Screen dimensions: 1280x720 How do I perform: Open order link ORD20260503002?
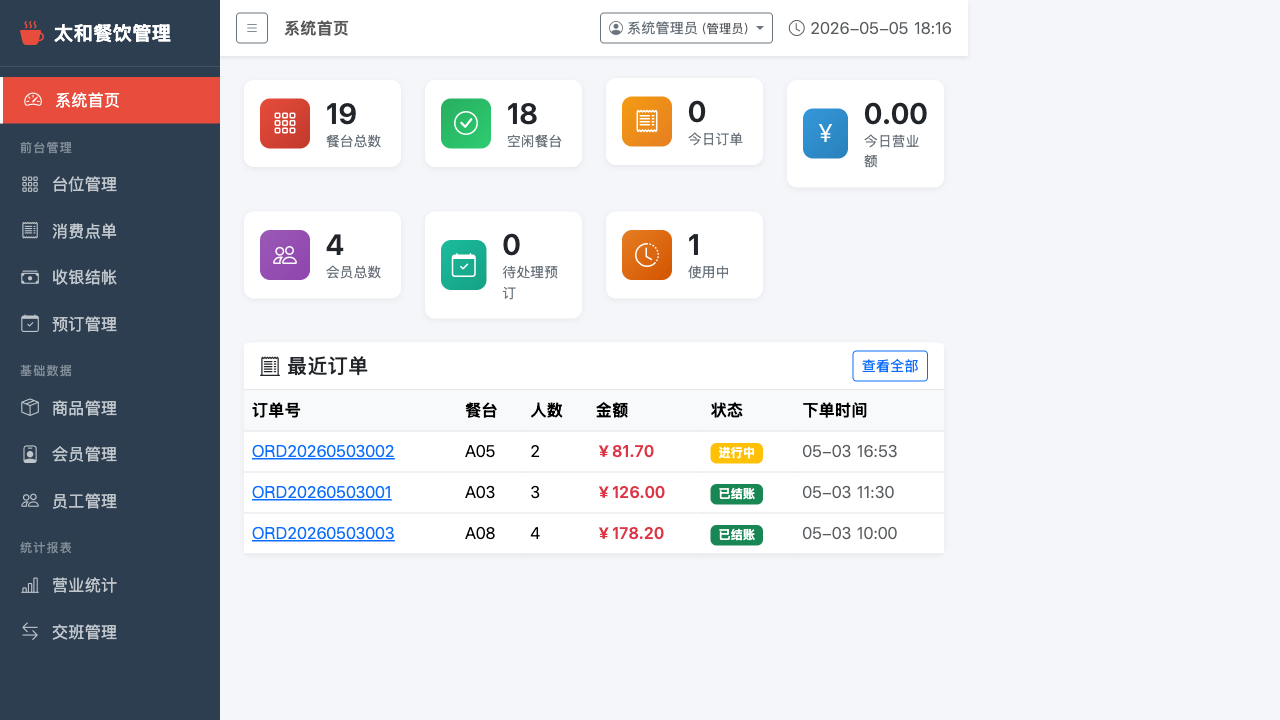323,452
